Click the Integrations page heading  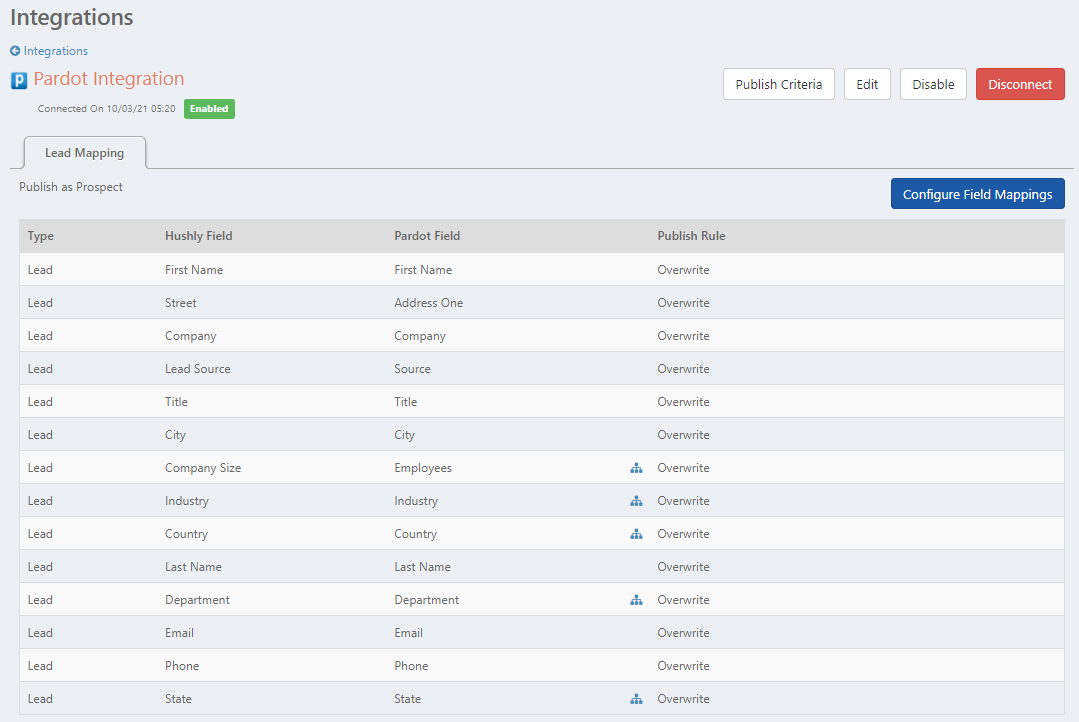click(x=72, y=17)
